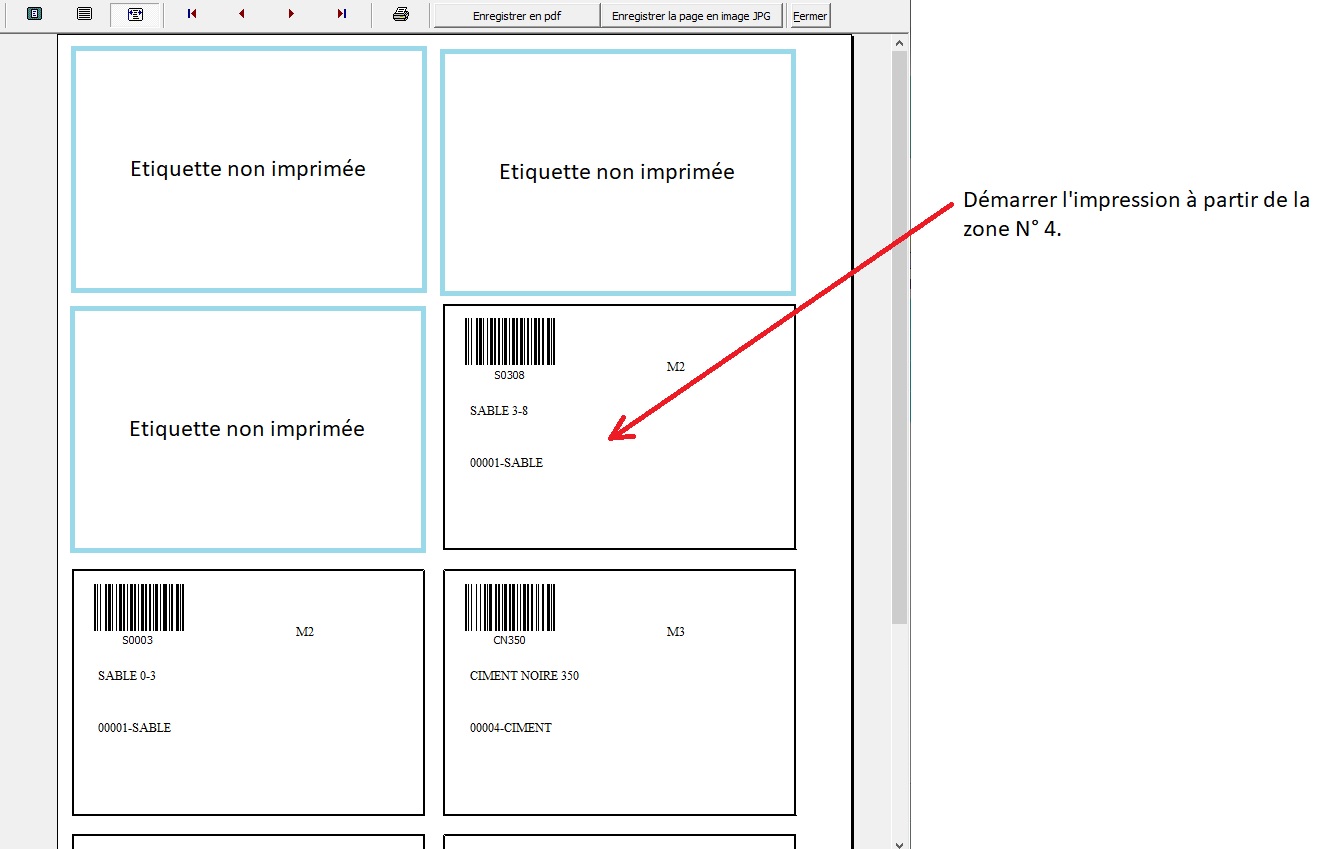Click 00001-SABLE under SABLE 0-3
This screenshot has height=849, width=1320.
(134, 728)
